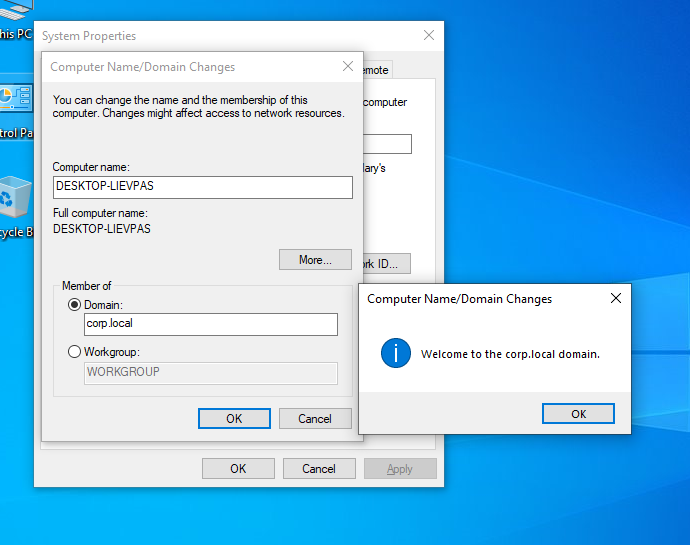Select the Domain radio button
Image resolution: width=690 pixels, height=545 pixels.
point(74,305)
